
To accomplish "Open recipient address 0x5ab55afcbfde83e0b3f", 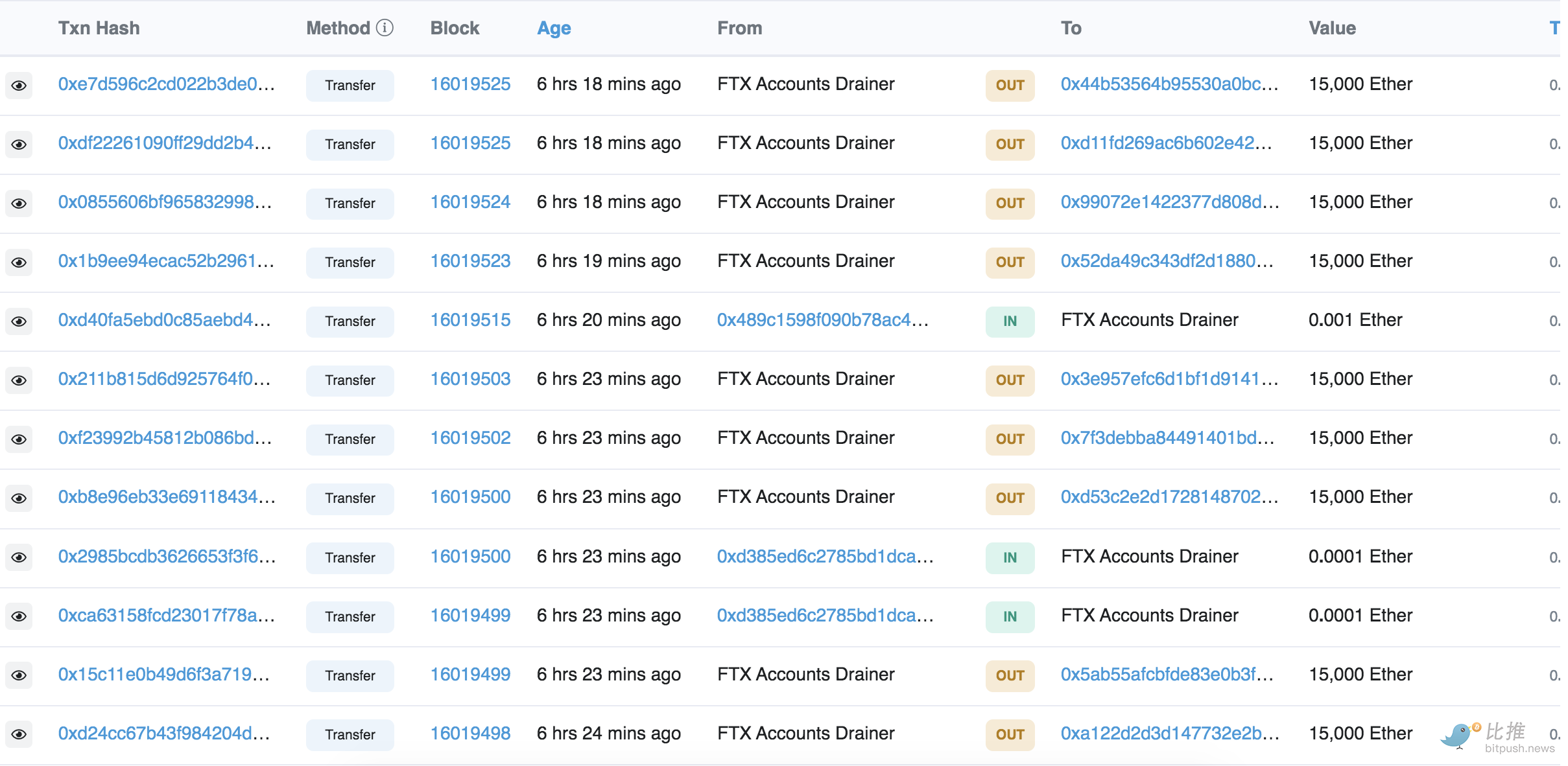I will [x=1167, y=675].
